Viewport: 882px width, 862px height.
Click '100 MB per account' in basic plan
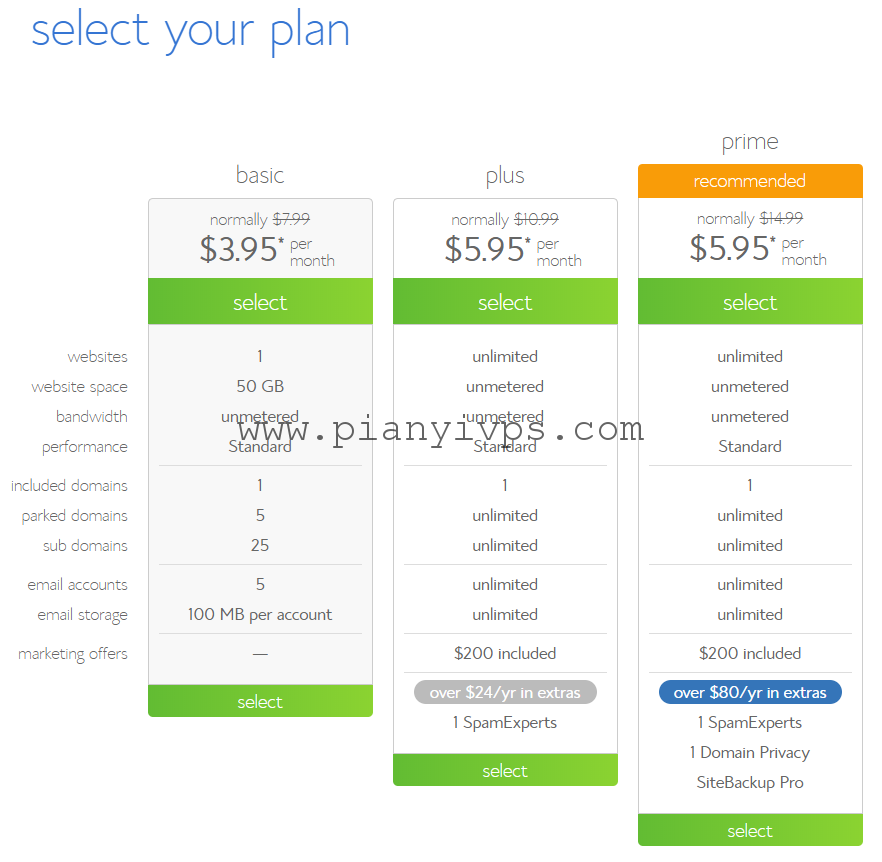(260, 614)
